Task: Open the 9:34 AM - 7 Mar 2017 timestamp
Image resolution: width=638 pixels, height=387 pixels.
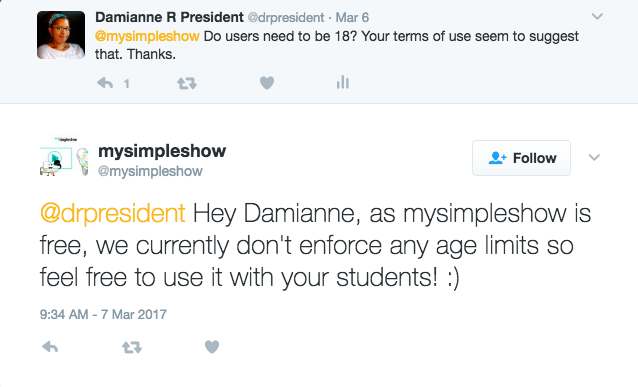Action: click(x=103, y=314)
